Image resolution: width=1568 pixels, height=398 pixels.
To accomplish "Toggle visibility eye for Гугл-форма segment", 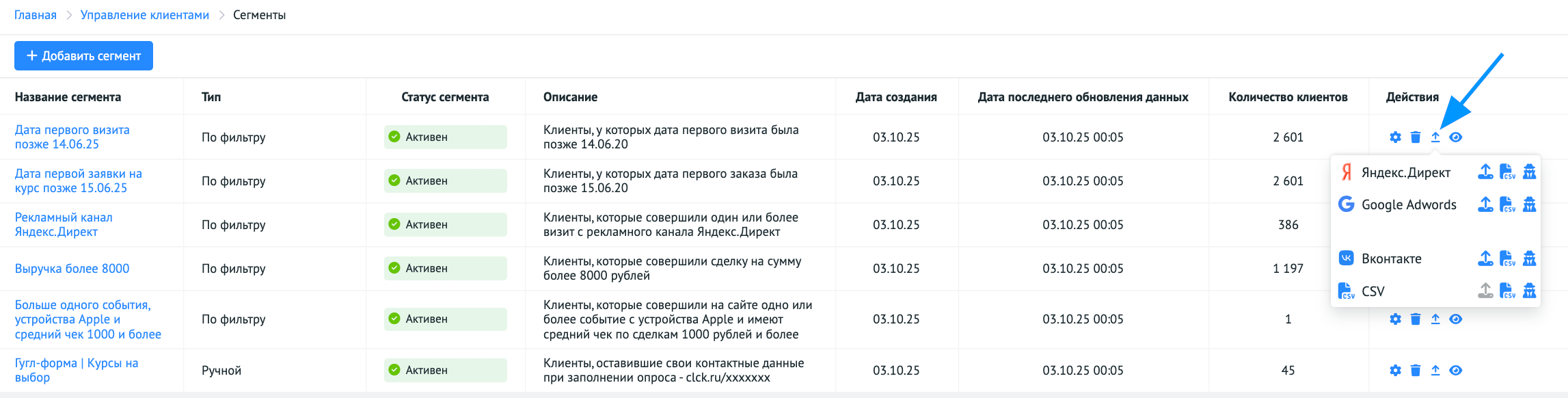I will (x=1456, y=371).
